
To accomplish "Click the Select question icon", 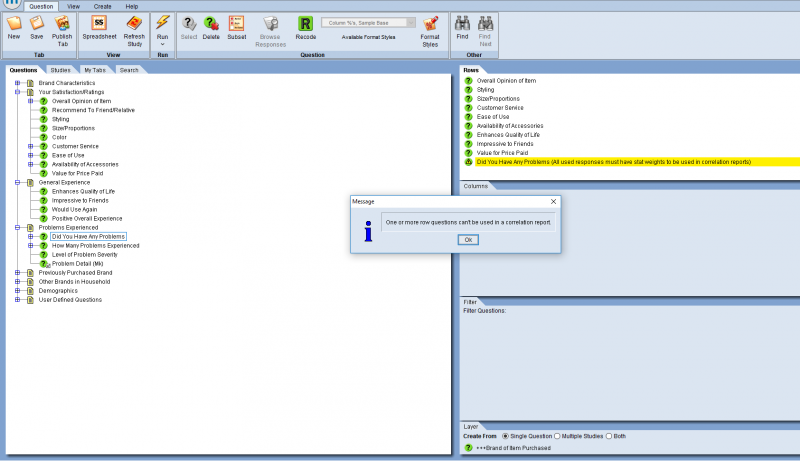I will tap(189, 23).
